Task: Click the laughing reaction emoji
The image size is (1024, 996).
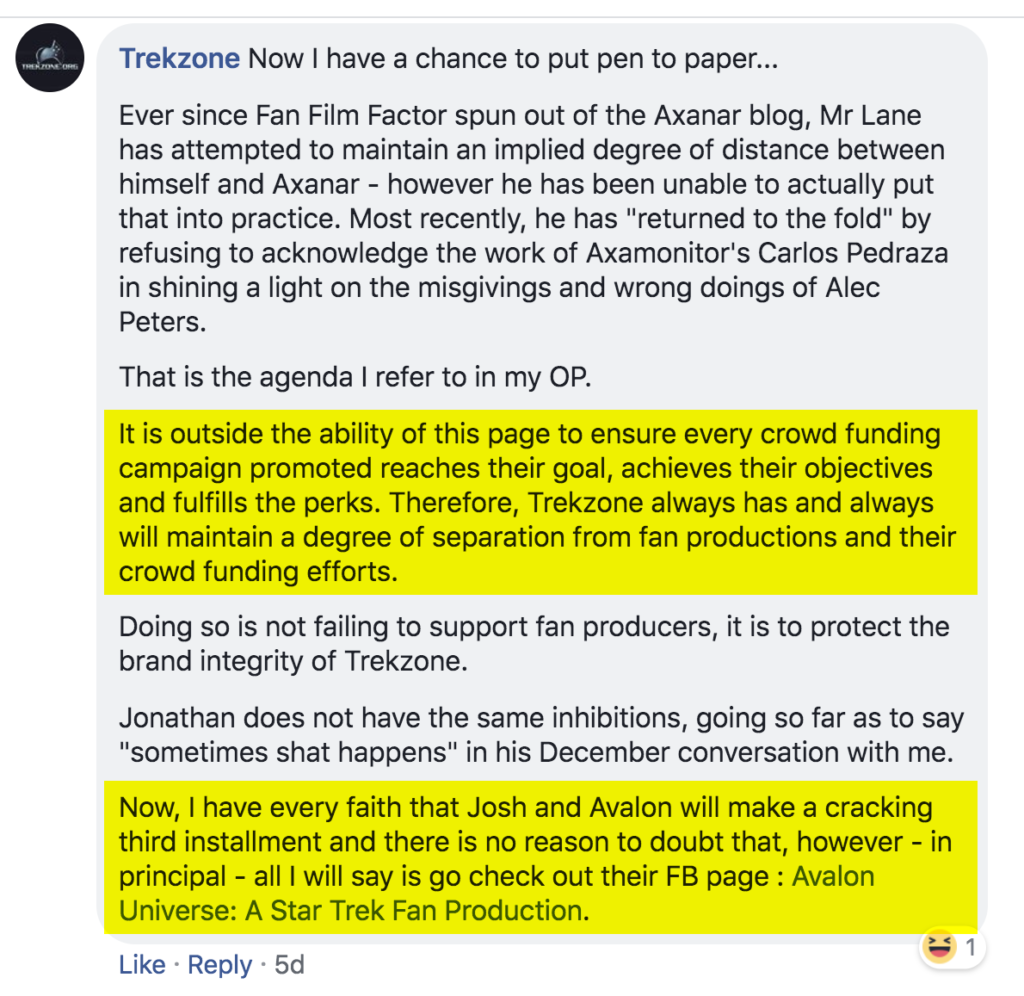Action: [x=940, y=947]
